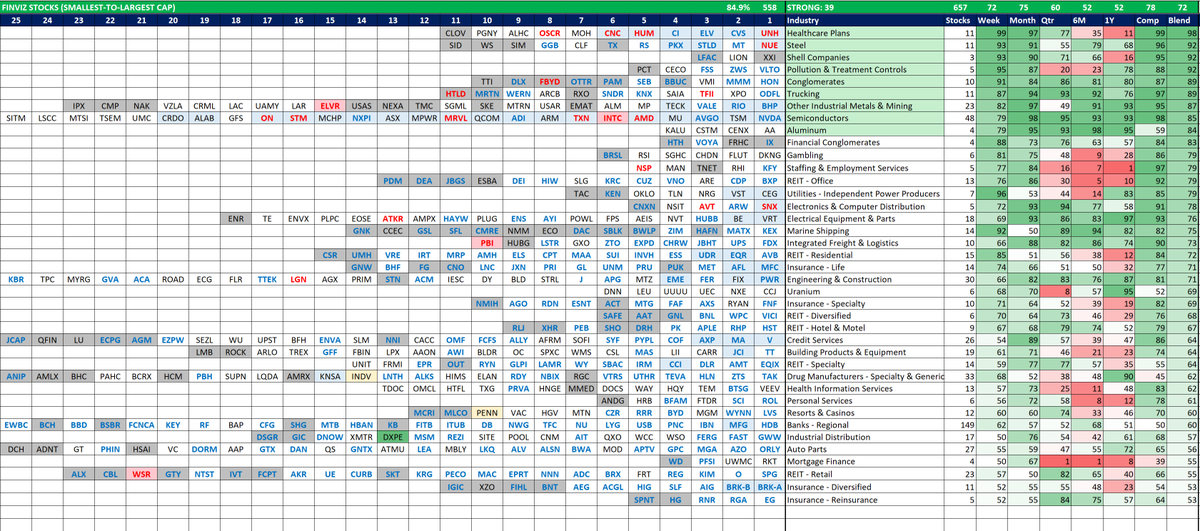Click the red ELVR ticker cell
The image size is (1200, 531).
pyautogui.click(x=330, y=106)
